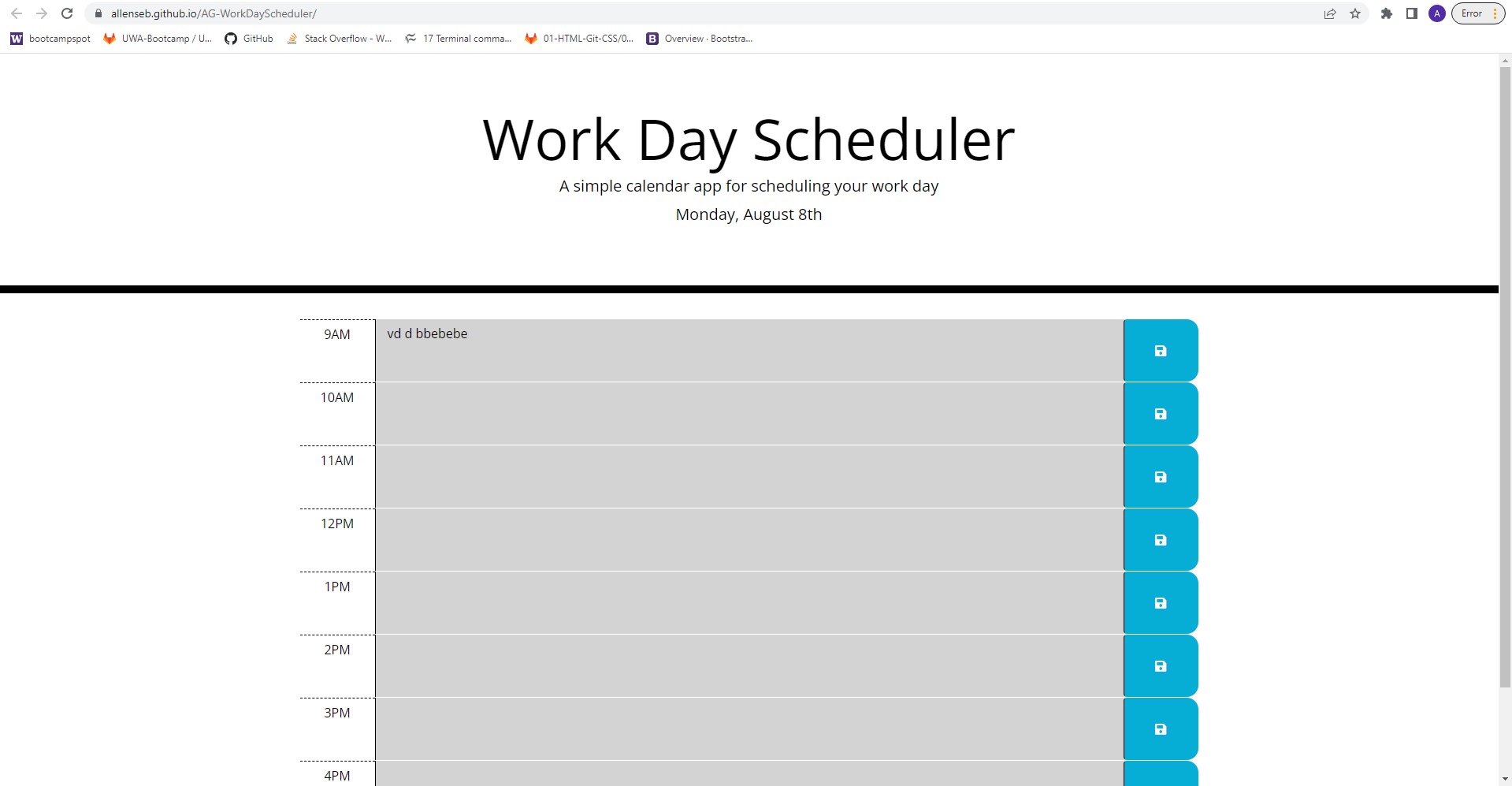Viewport: 1512px width, 786px height.
Task: Save the 10AM time block
Action: tap(1159, 413)
